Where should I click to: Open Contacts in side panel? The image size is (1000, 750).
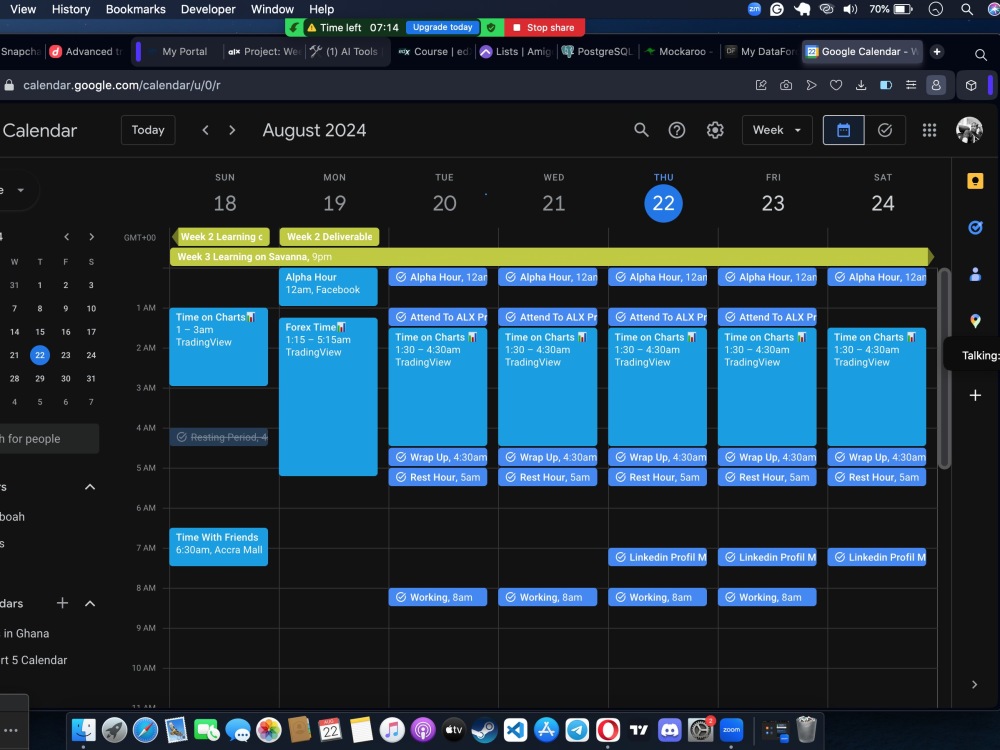[x=975, y=274]
